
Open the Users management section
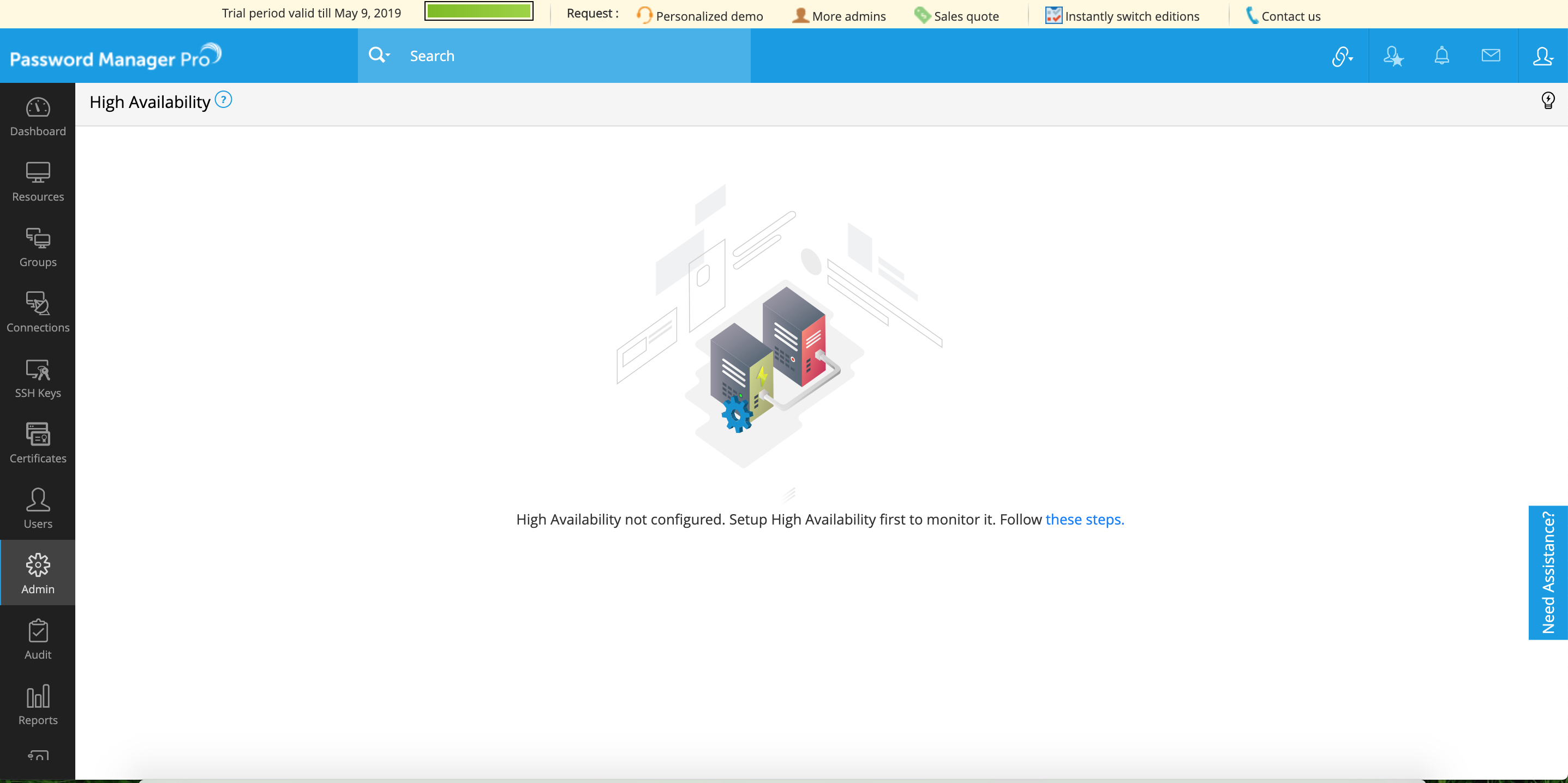click(x=38, y=509)
